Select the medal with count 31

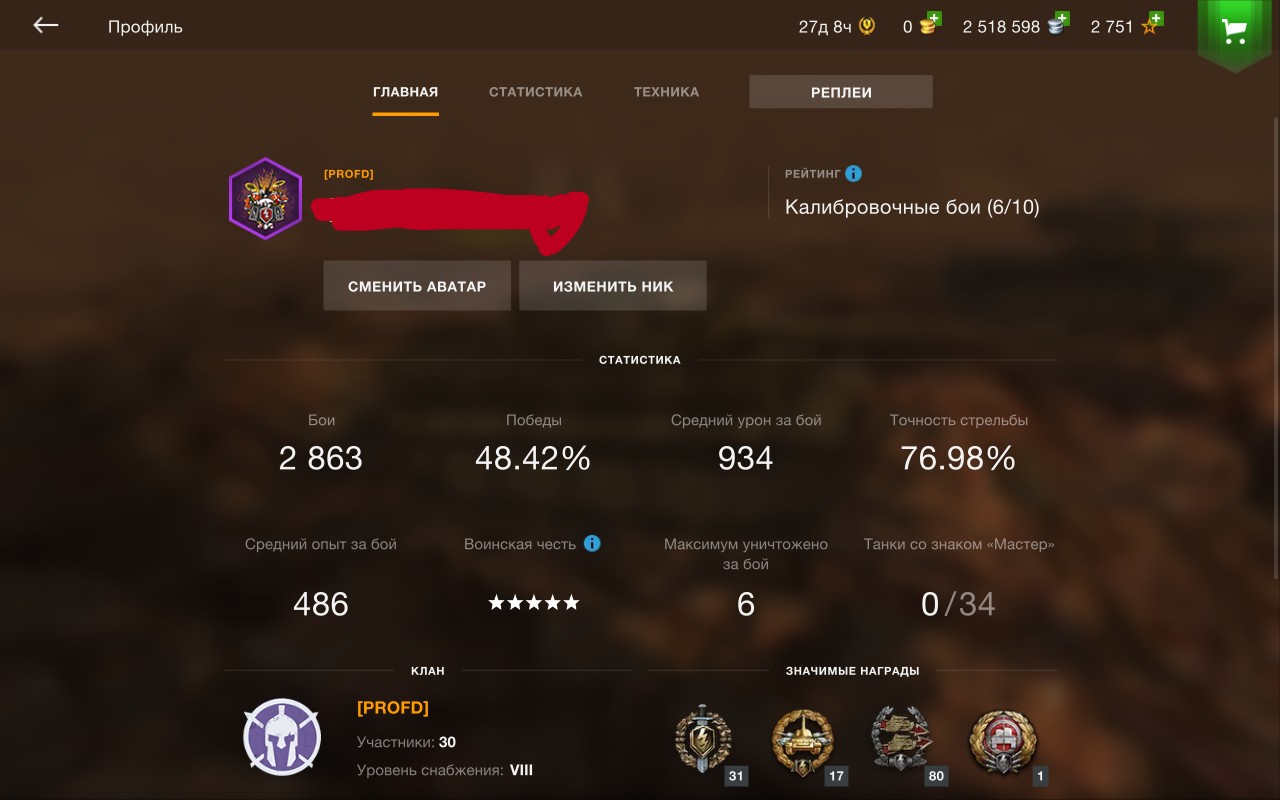[706, 741]
